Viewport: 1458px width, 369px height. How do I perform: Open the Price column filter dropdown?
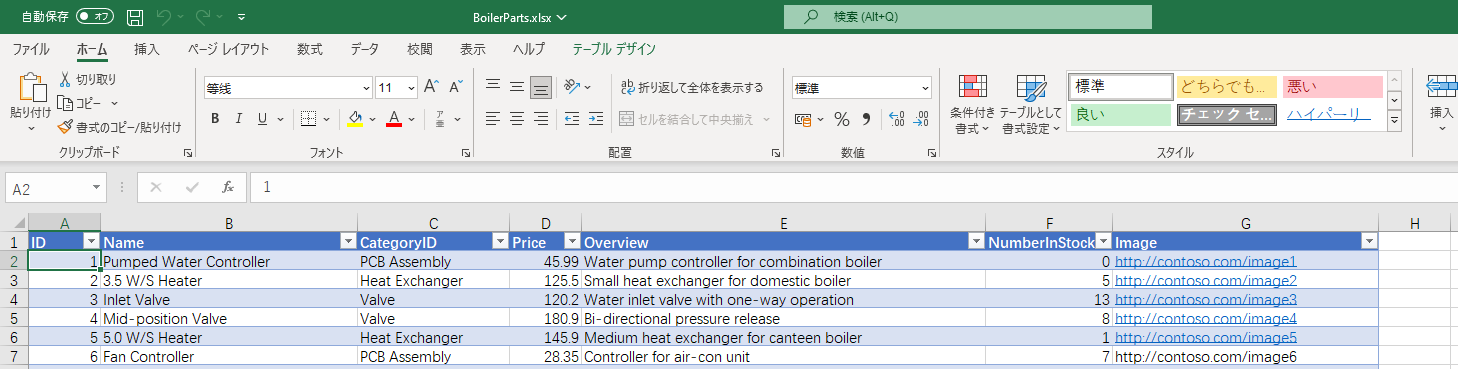[572, 242]
